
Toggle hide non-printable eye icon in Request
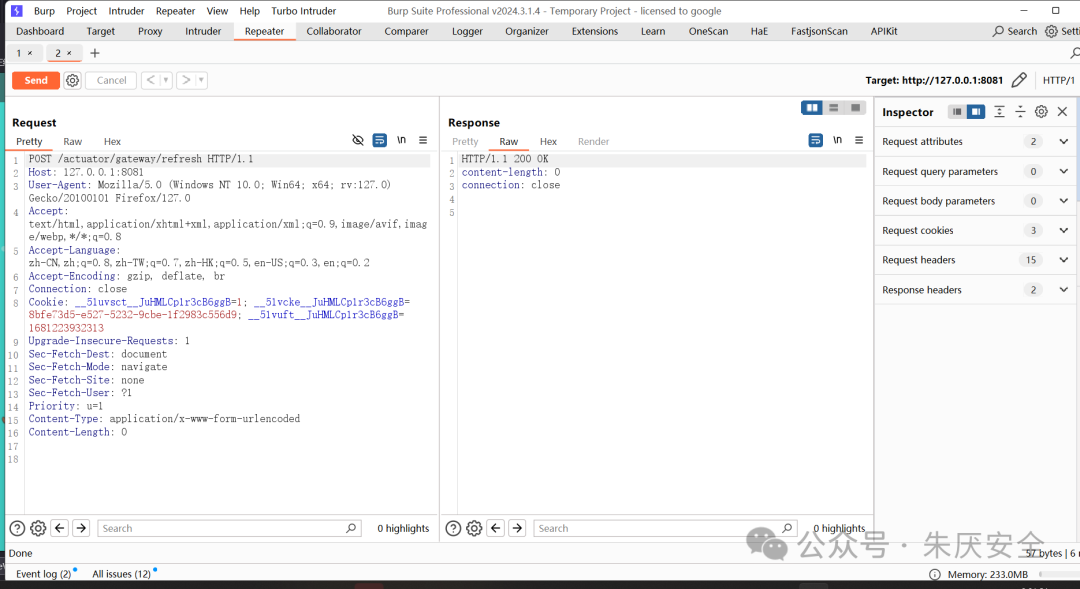357,140
